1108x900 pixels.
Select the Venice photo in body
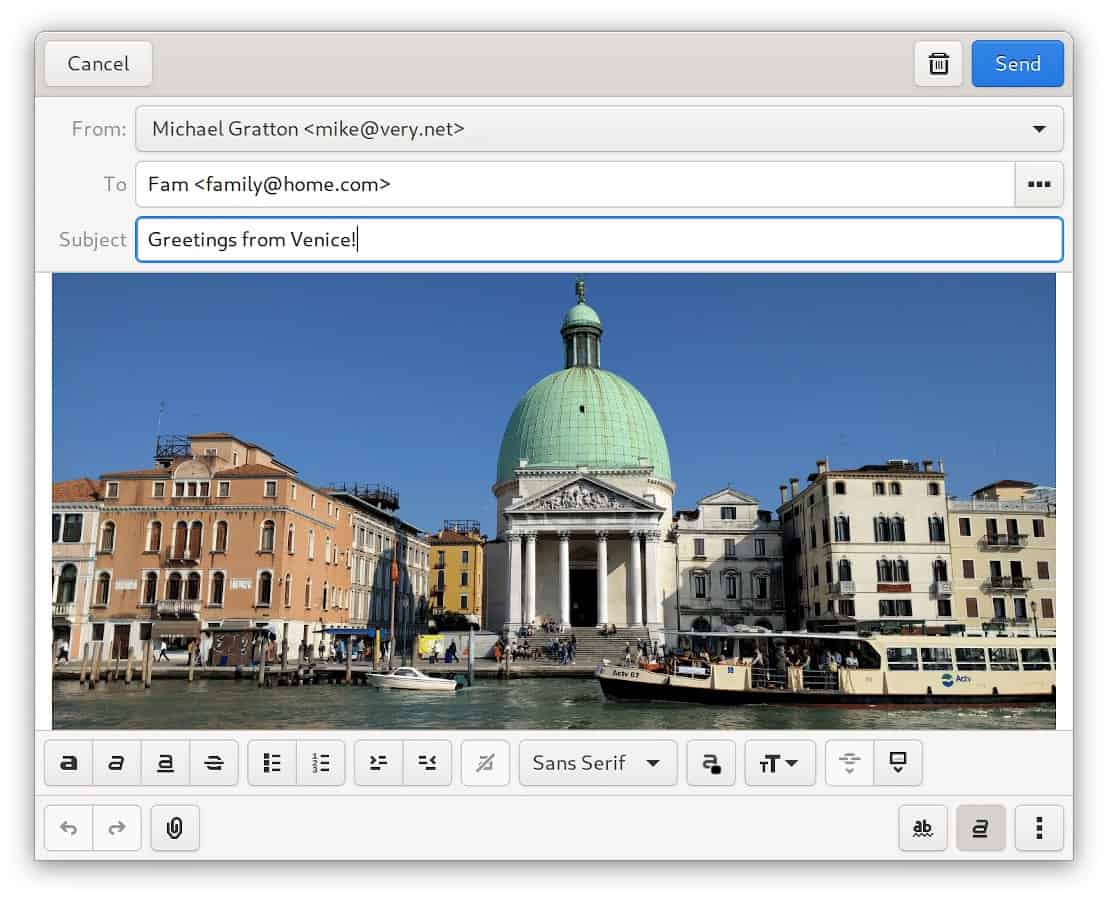point(554,501)
